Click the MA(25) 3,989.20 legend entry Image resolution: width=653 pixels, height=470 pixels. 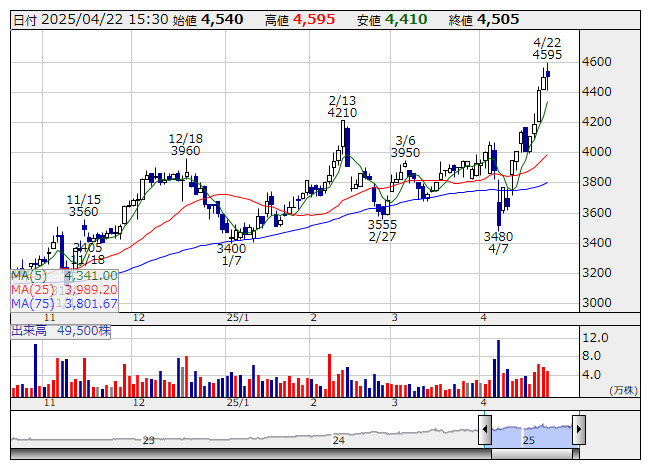click(x=65, y=290)
